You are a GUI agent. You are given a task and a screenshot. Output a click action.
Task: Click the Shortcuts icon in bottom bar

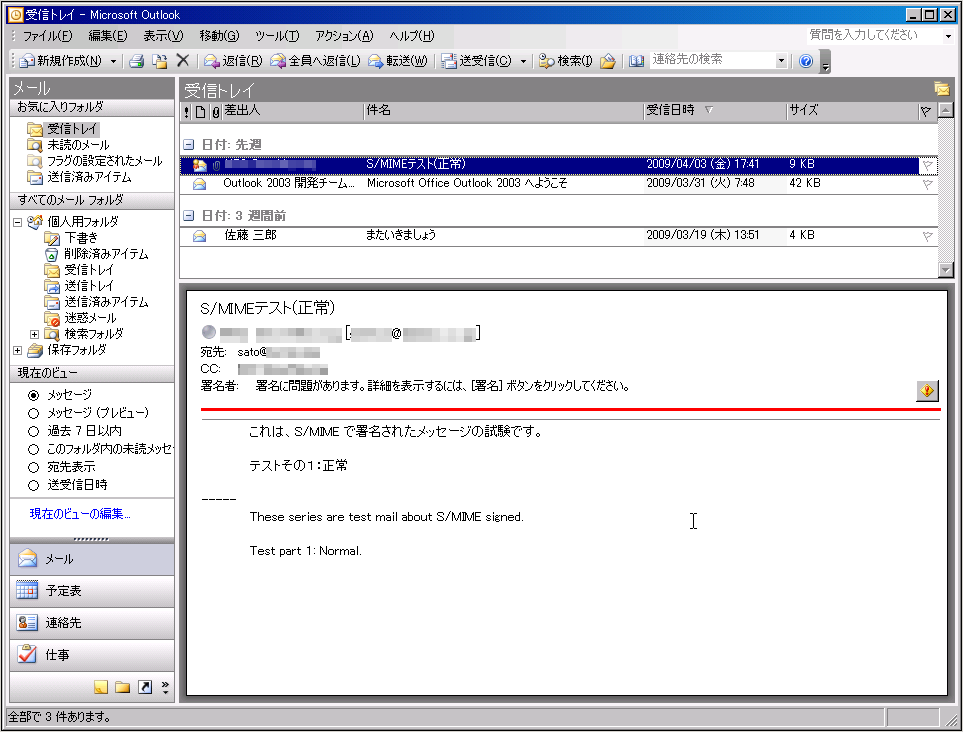(x=145, y=687)
